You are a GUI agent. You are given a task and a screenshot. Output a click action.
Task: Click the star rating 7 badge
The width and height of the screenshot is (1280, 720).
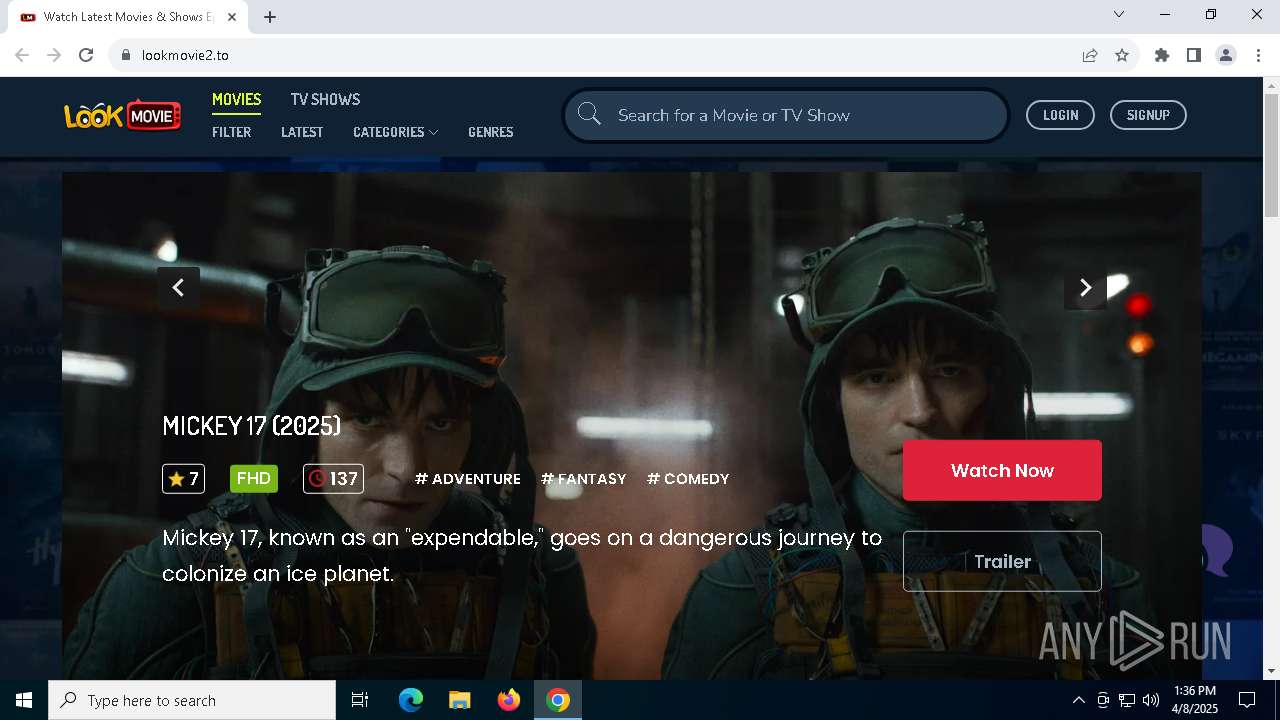(x=183, y=479)
